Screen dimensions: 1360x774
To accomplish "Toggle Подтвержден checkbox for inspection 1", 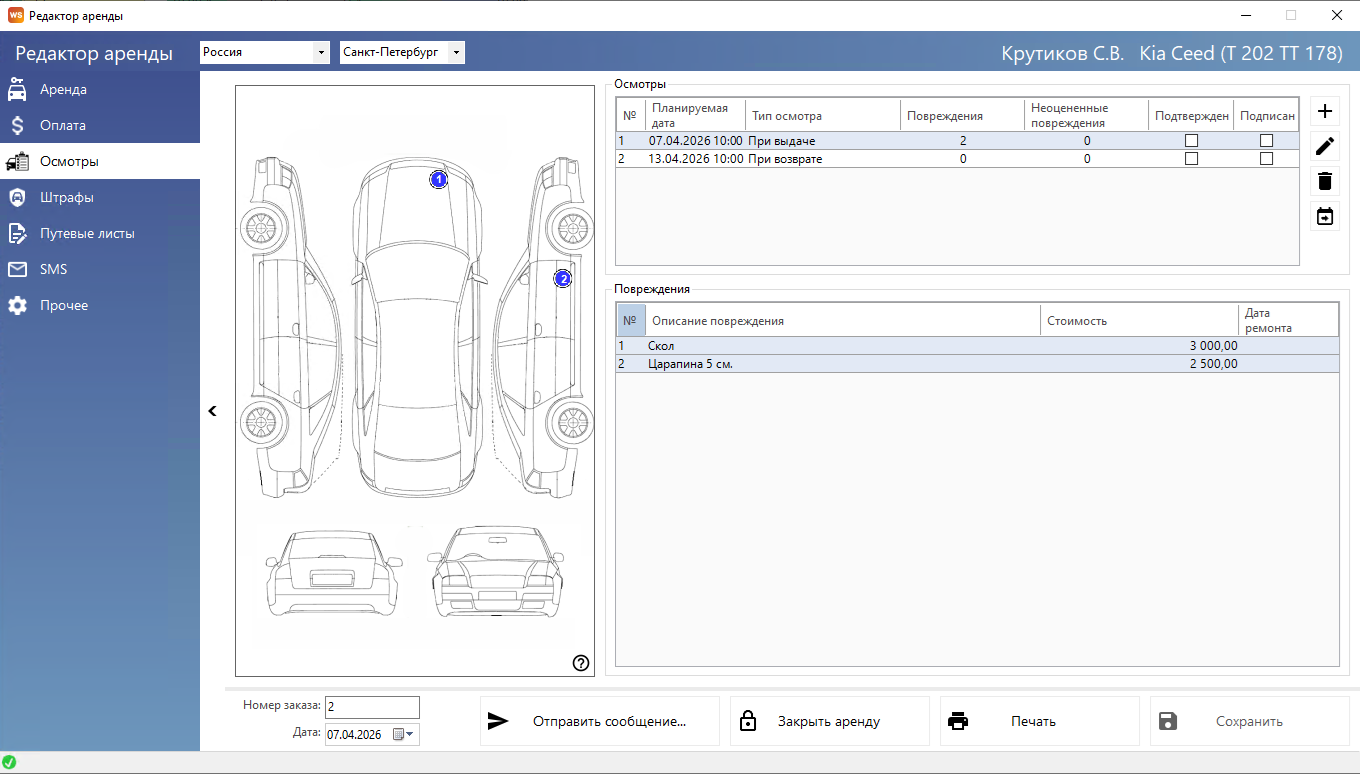I will tap(1191, 141).
